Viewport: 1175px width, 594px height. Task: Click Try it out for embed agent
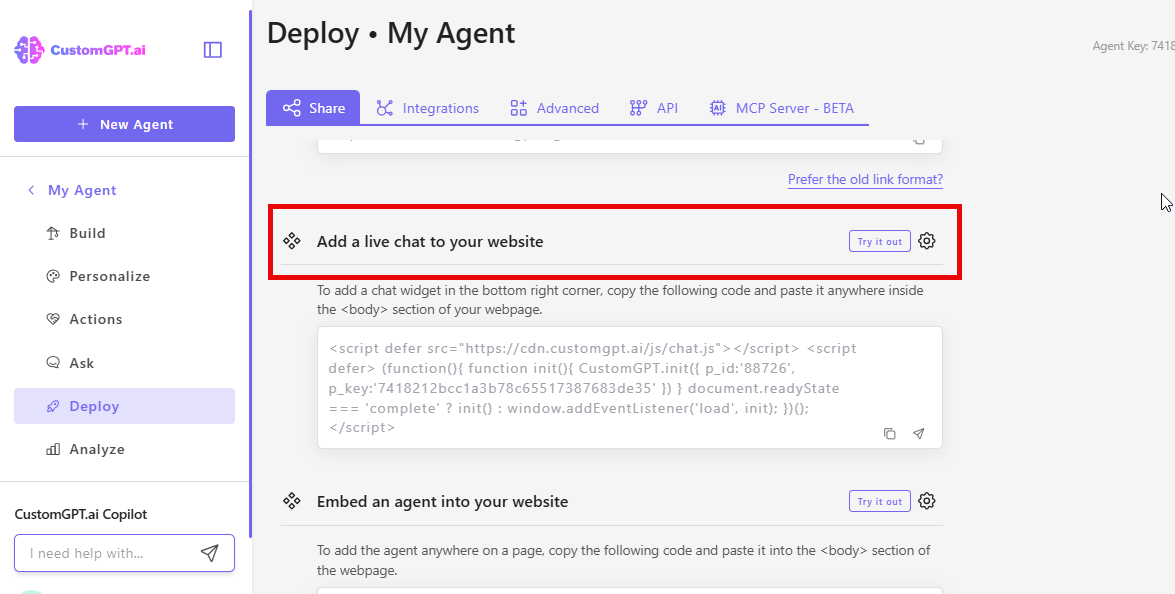[880, 501]
